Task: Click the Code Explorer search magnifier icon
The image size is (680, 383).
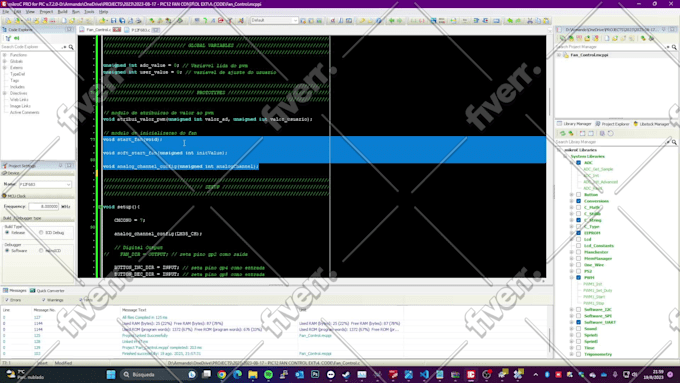Action: (x=71, y=47)
